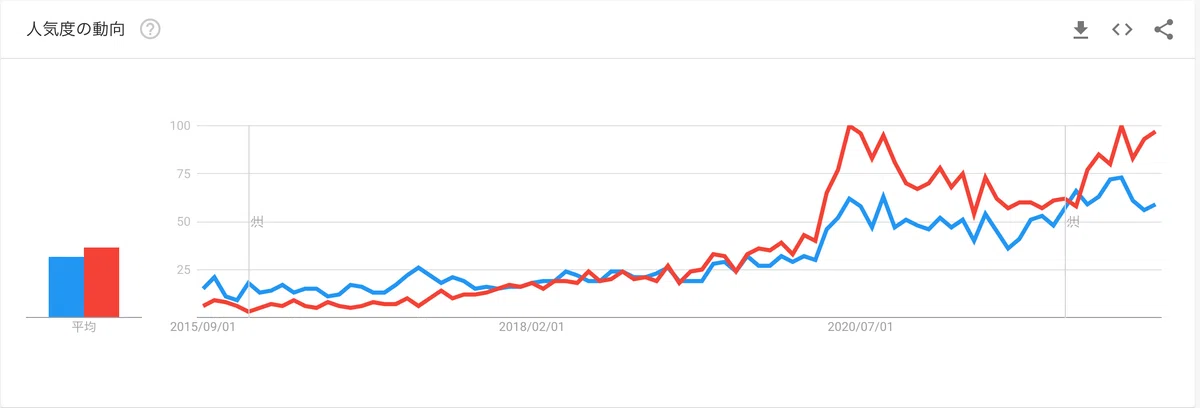Click the share icon
The image size is (1200, 408).
1163,29
